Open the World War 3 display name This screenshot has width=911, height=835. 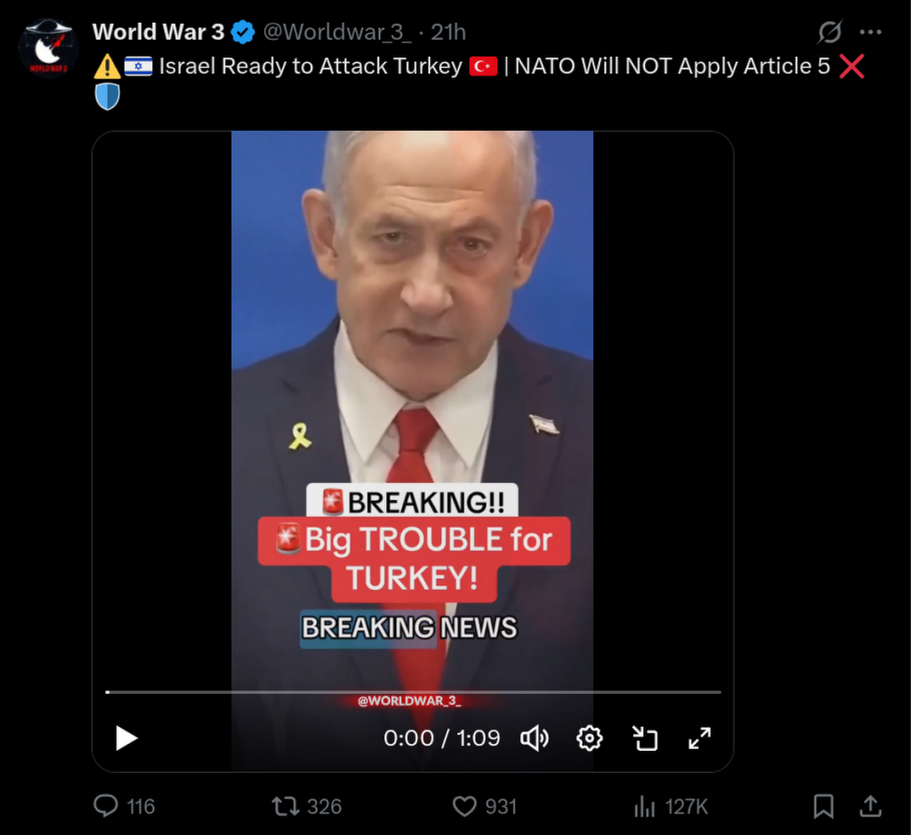158,32
